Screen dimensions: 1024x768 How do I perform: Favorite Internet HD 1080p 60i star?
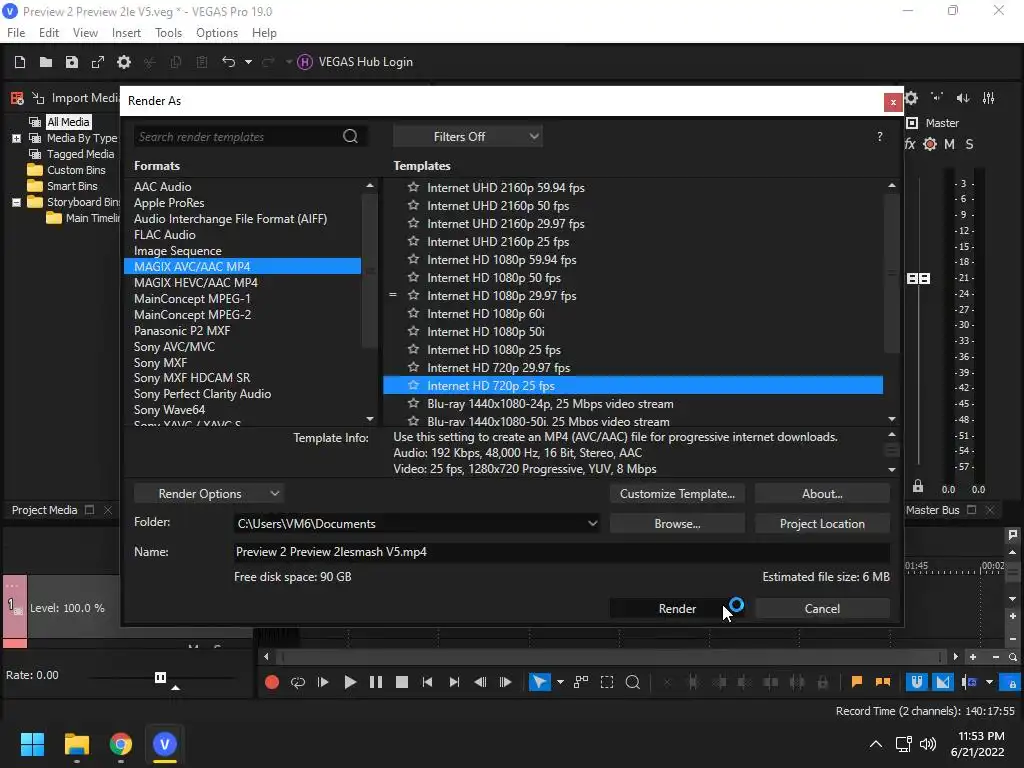pos(413,313)
